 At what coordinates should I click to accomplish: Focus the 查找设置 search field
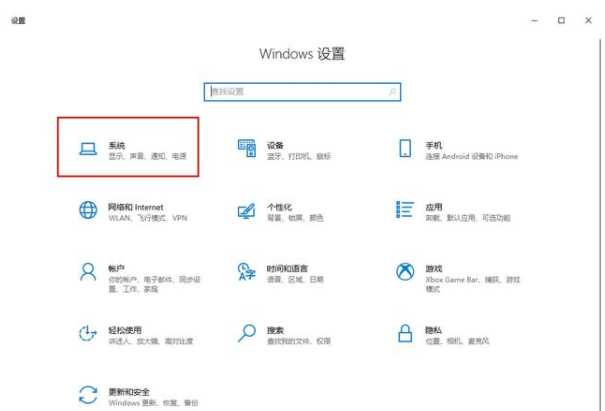[x=302, y=92]
